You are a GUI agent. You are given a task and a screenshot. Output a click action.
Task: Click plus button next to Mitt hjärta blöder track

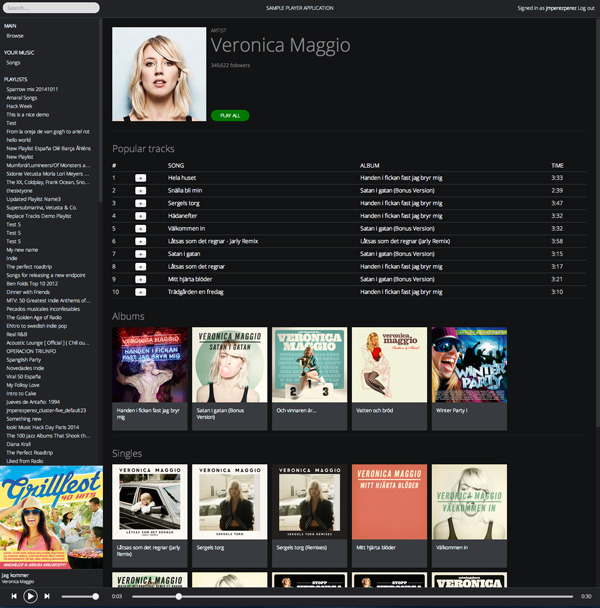(x=140, y=279)
